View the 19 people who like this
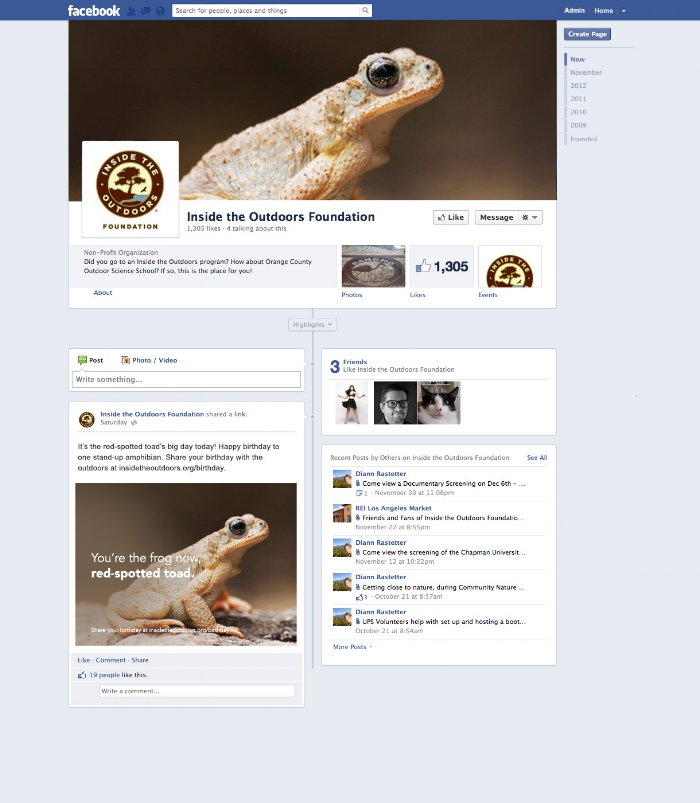 [105, 675]
